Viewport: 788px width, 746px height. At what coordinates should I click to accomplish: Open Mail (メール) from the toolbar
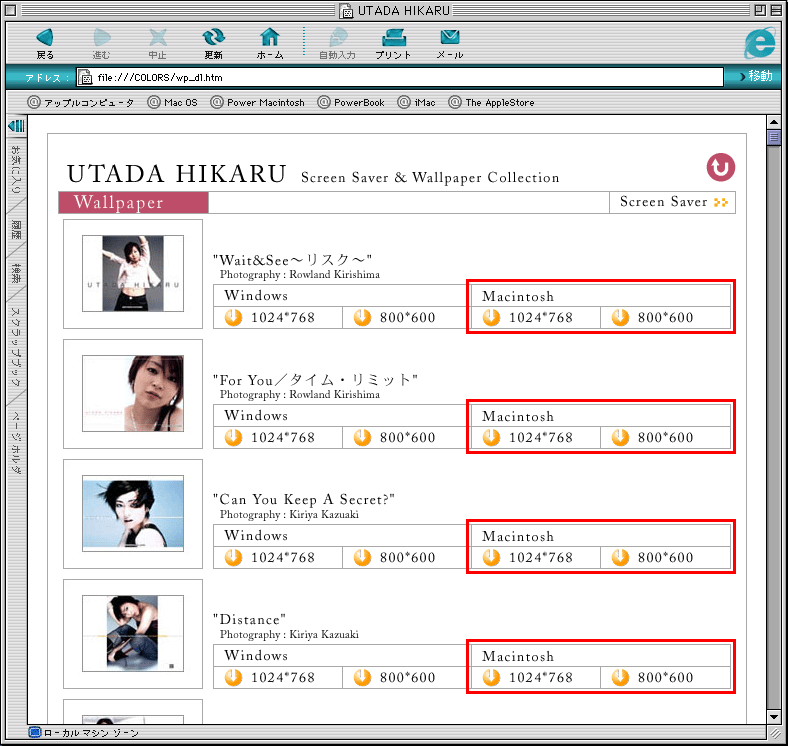coord(450,43)
